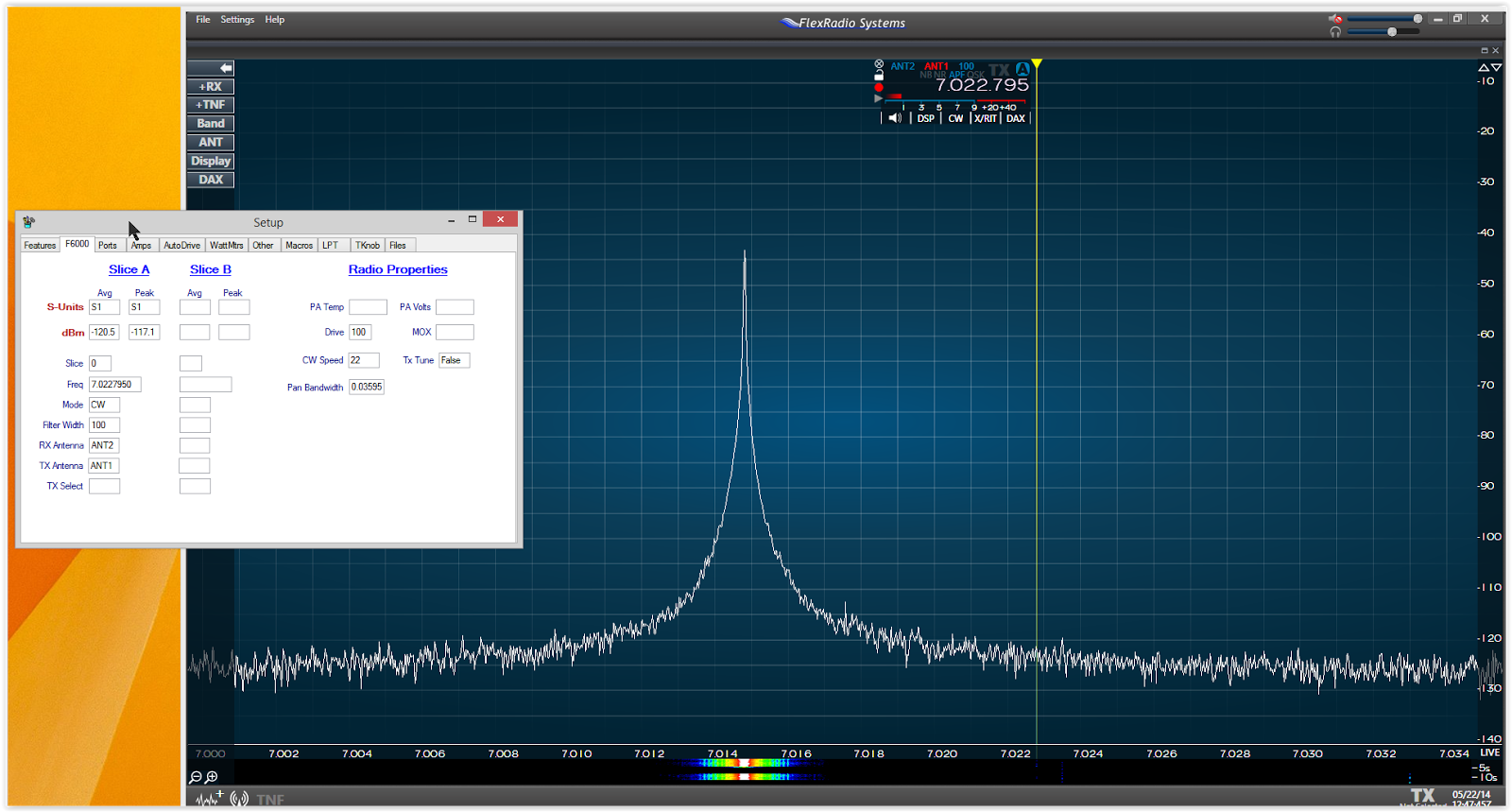This screenshot has height=812, width=1512.
Task: Add tracking notch filter with +TNF
Action: 211,105
